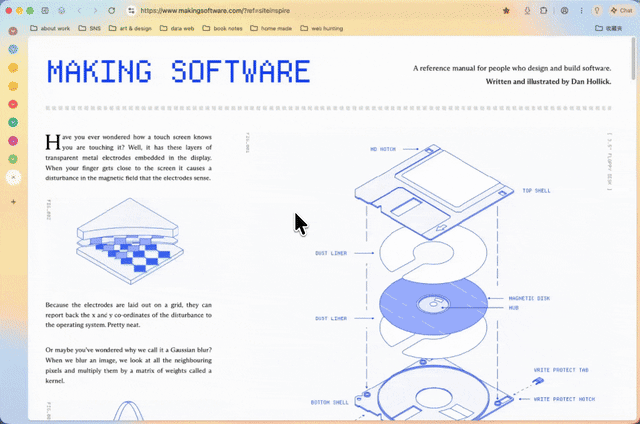Open the 'book notes' bookmark folder
The height and width of the screenshot is (424, 640).
pos(222,28)
